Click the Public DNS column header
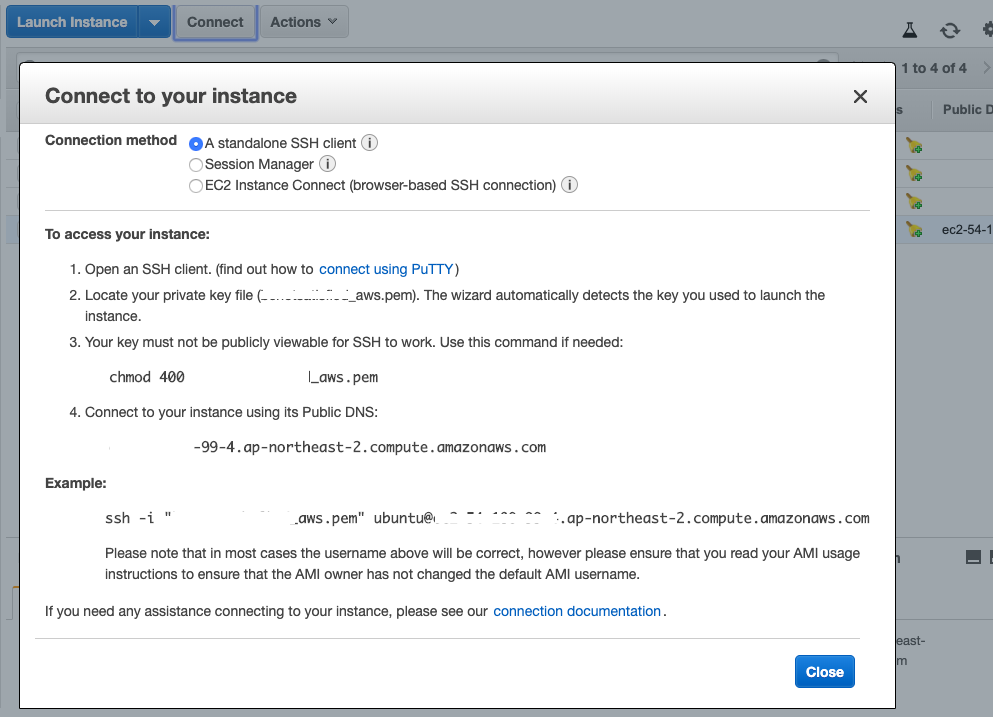The image size is (993, 717). click(x=967, y=110)
